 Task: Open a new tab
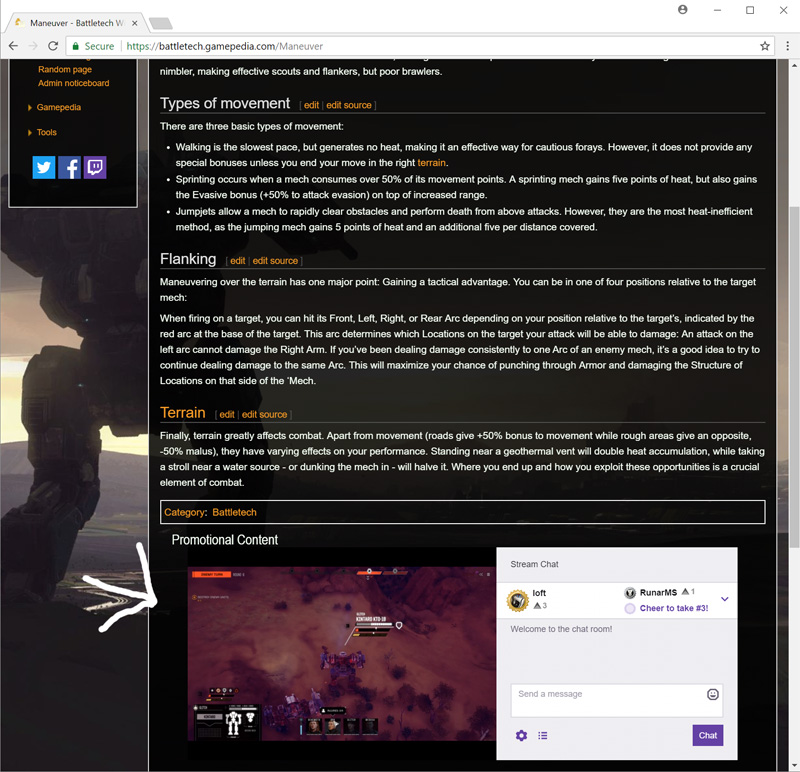pos(161,23)
